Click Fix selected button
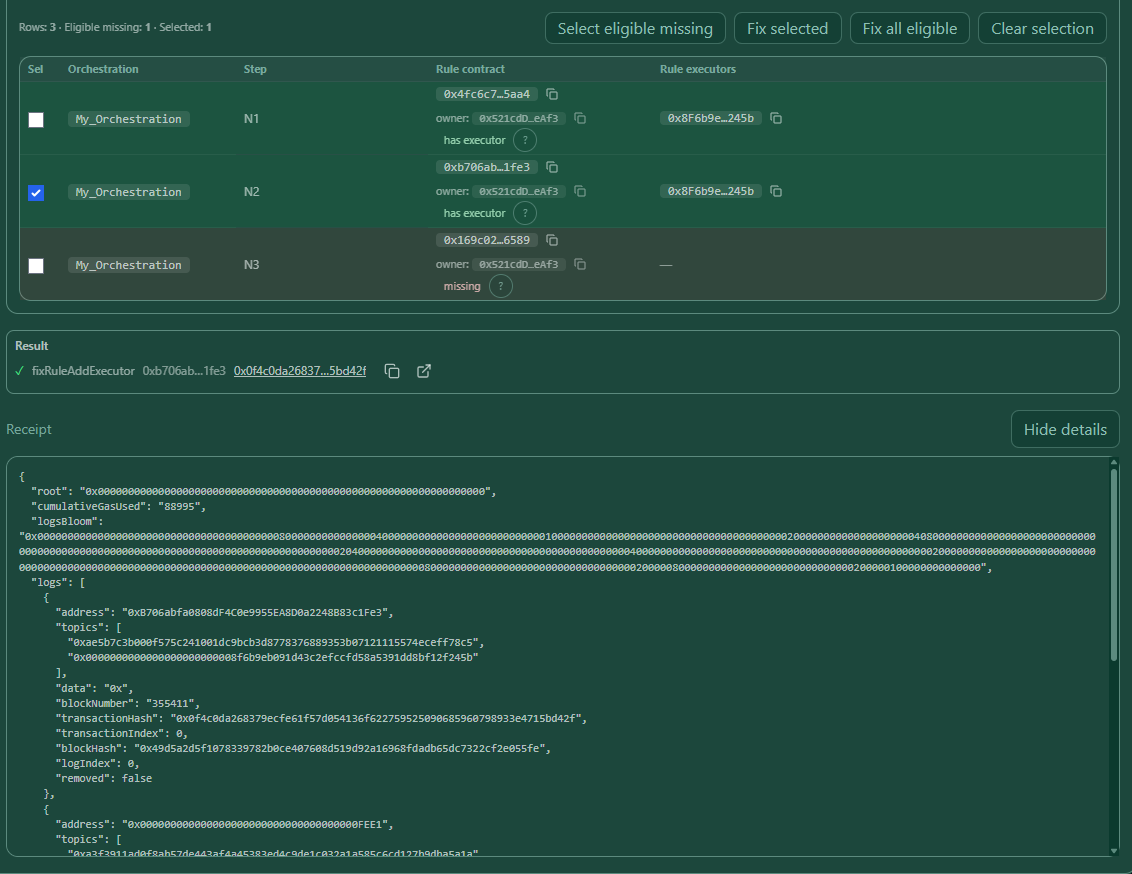 (788, 28)
